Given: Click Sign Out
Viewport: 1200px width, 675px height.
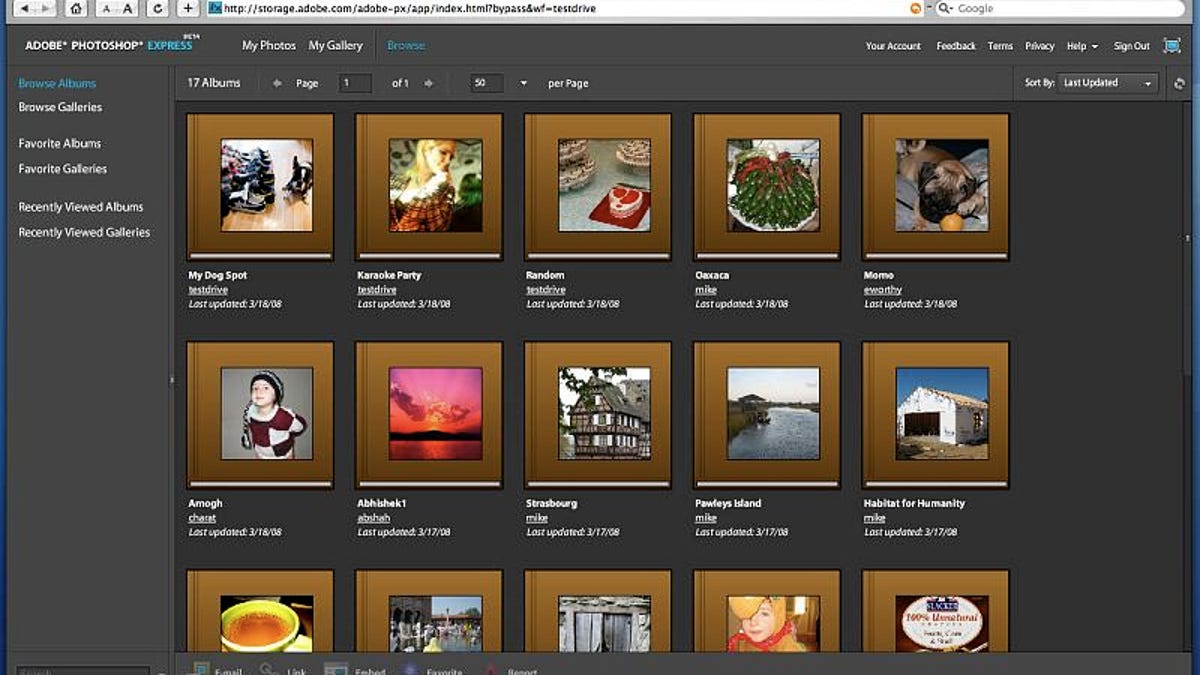Looking at the screenshot, I should 1132,46.
